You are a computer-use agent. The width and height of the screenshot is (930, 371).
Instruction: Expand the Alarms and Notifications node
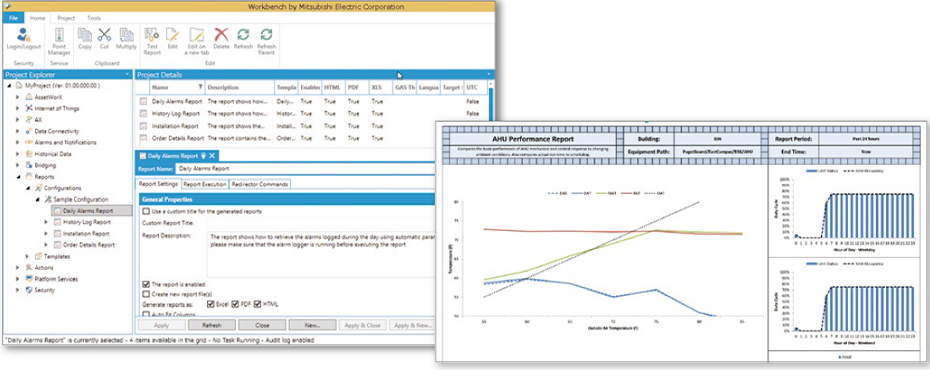tap(17, 143)
